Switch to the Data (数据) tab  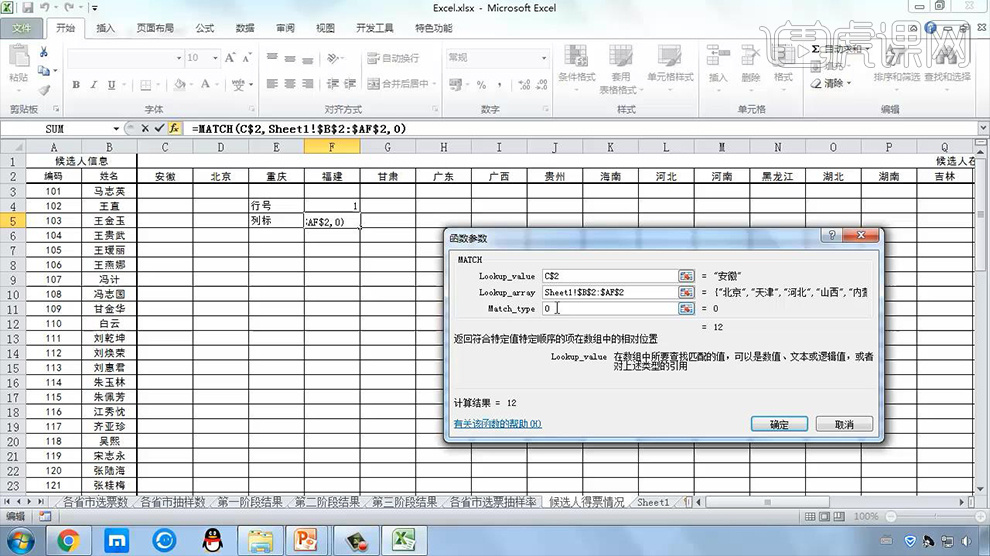245,28
